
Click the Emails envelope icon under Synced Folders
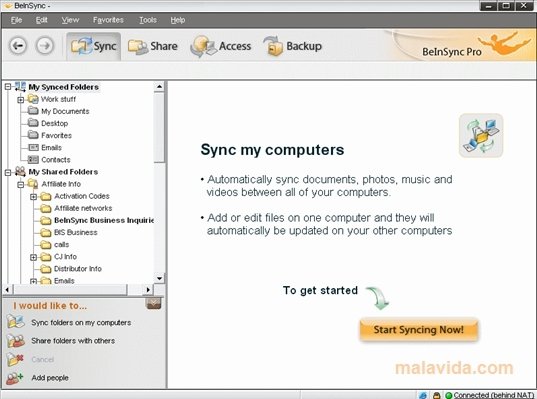(33, 148)
